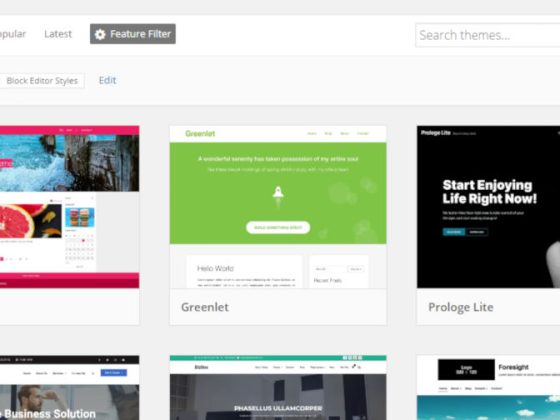560x420 pixels.
Task: Open the Foresight theme screenshot
Action: coord(488,388)
